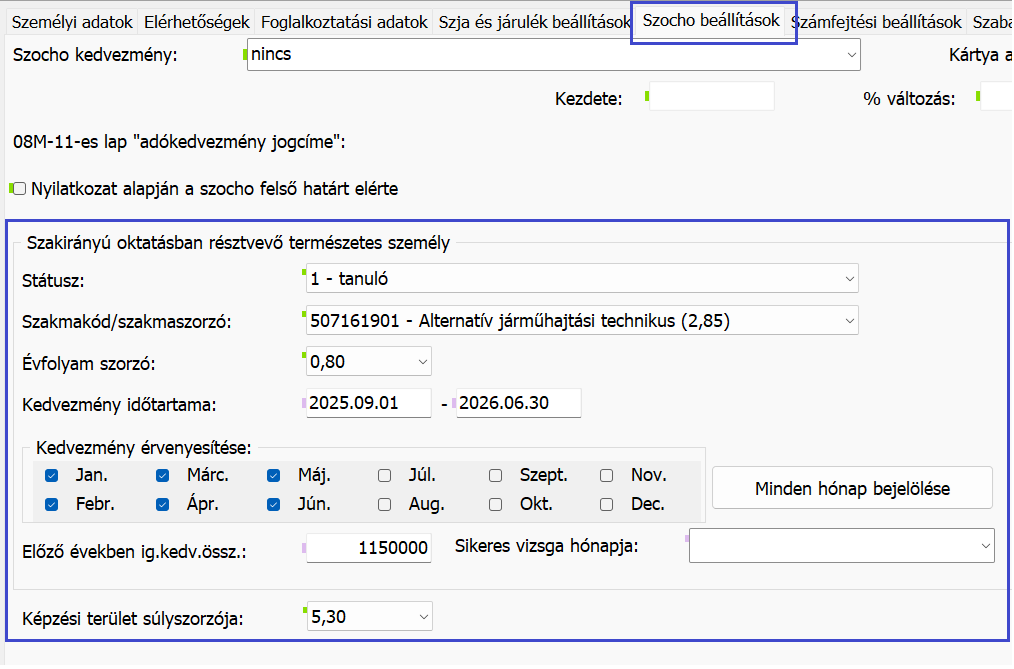The height and width of the screenshot is (669, 1014).
Task: Uncheck the Jan. month checkbox
Action: click(52, 476)
